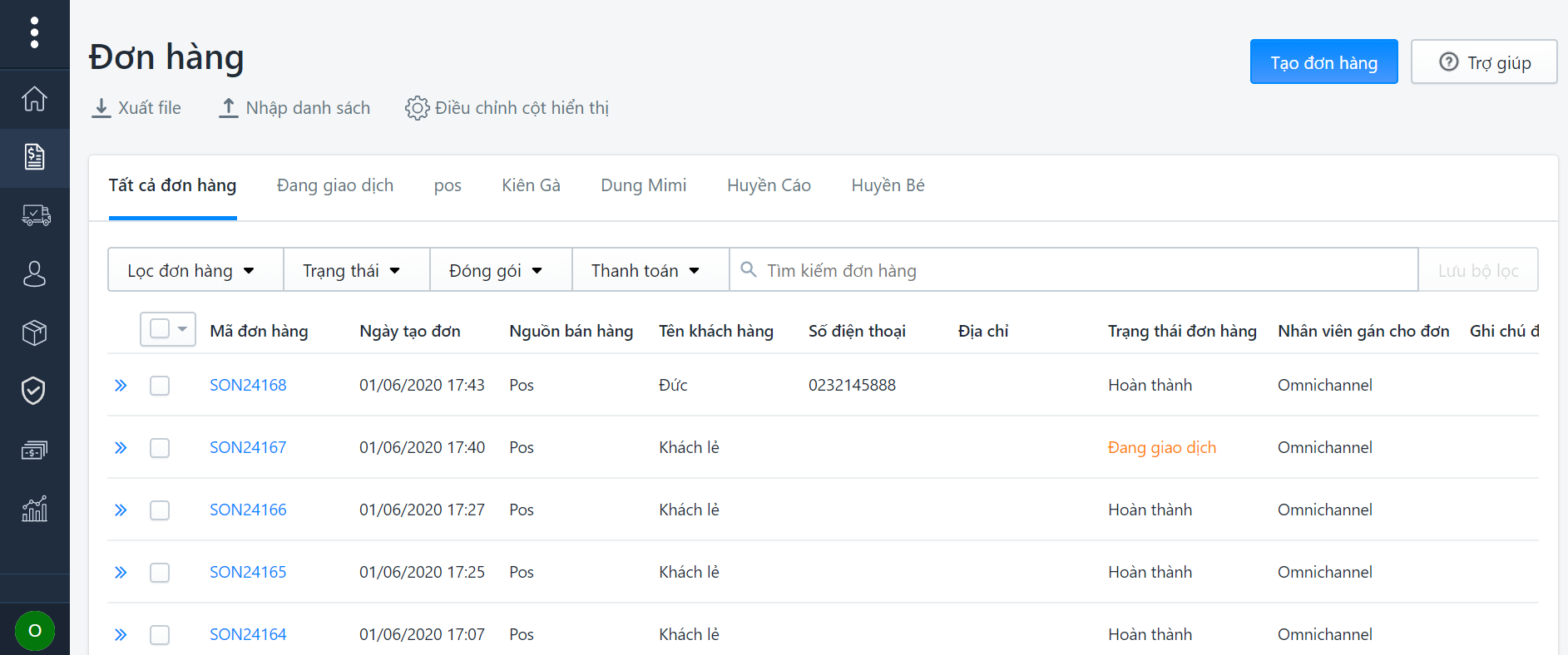Image resolution: width=1568 pixels, height=655 pixels.
Task: Open the Đóng gói dropdown
Action: tap(501, 270)
